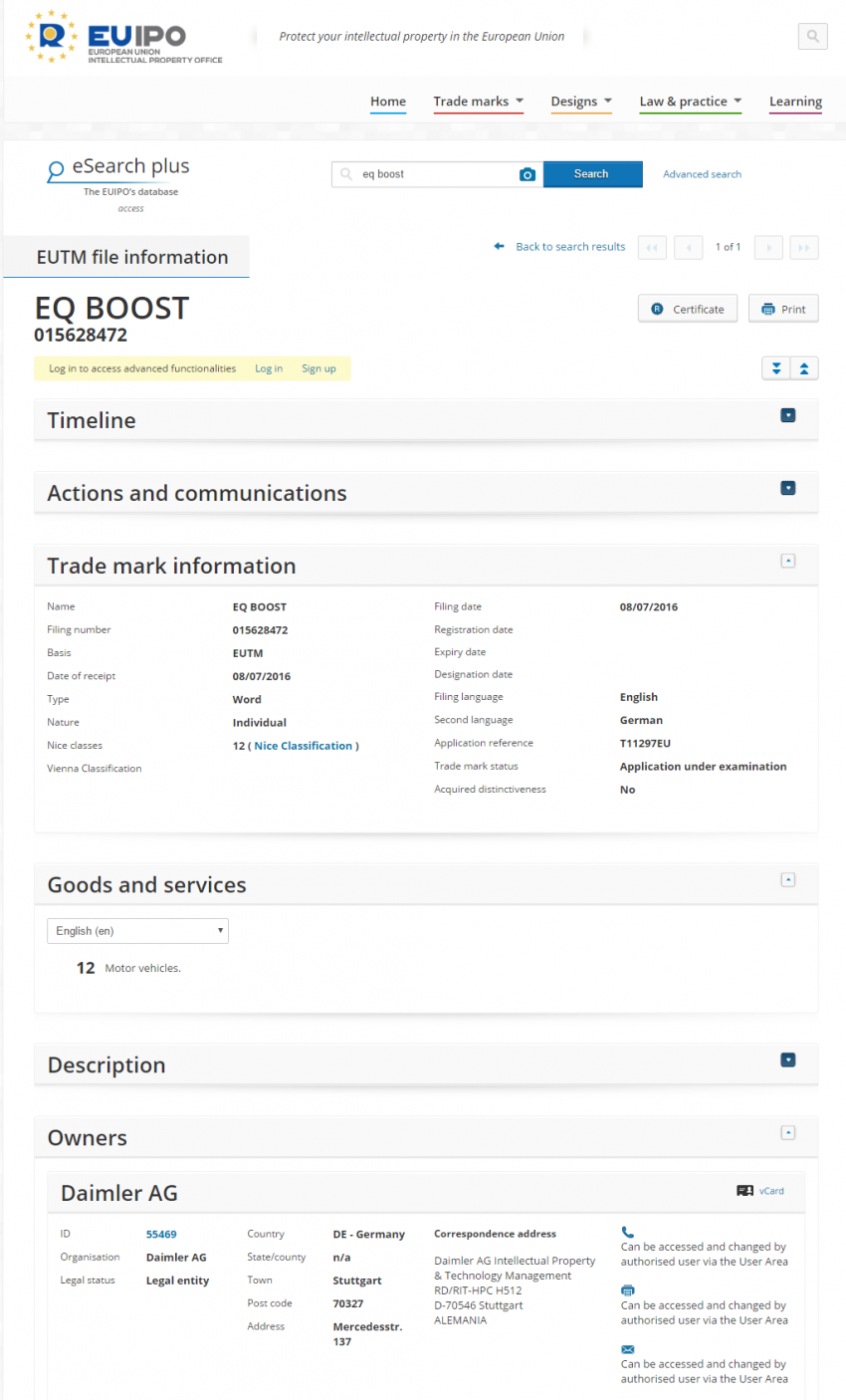This screenshot has width=846, height=1400.
Task: Open the English (en) language dropdown
Action: (x=137, y=930)
